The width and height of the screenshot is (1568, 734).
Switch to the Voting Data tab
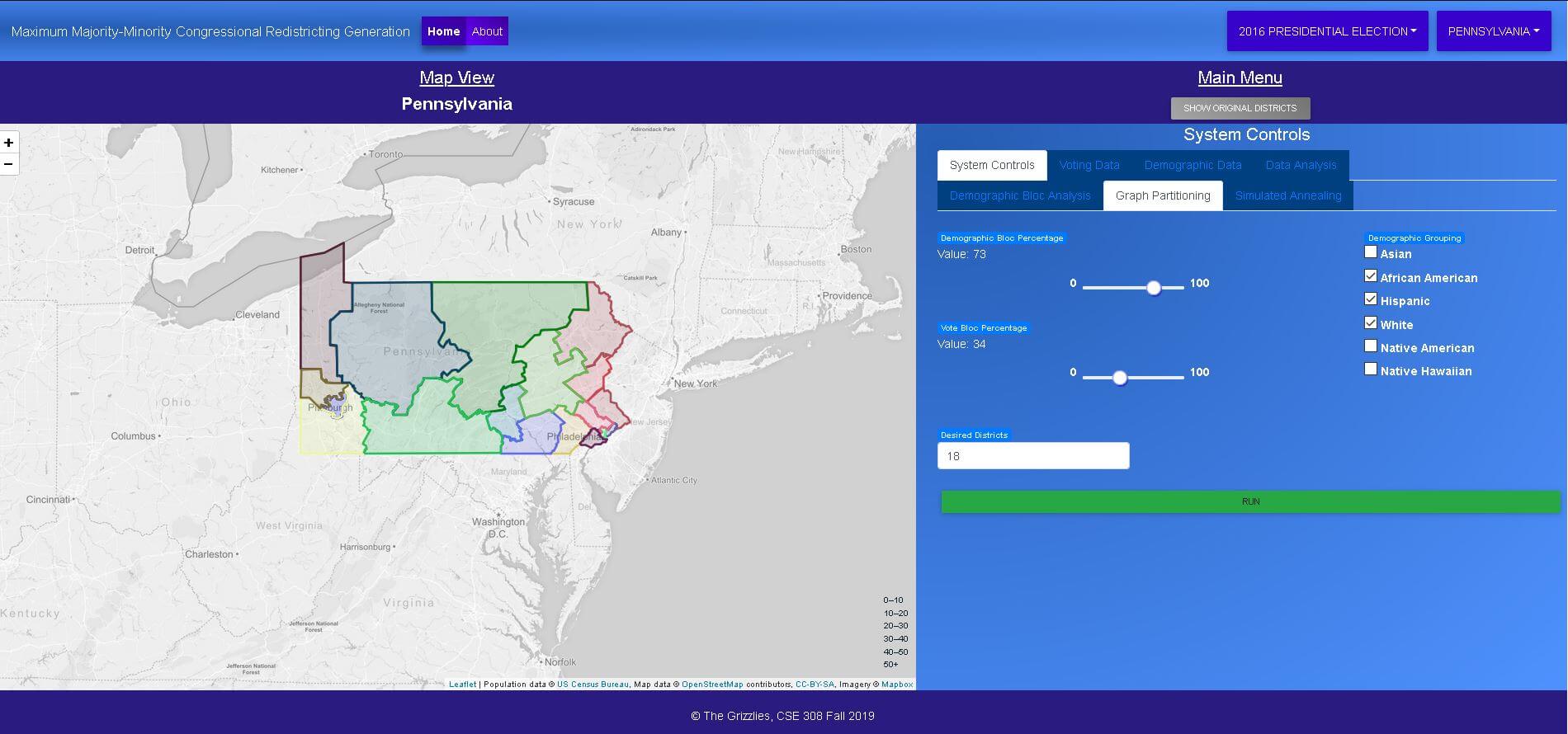coord(1089,165)
